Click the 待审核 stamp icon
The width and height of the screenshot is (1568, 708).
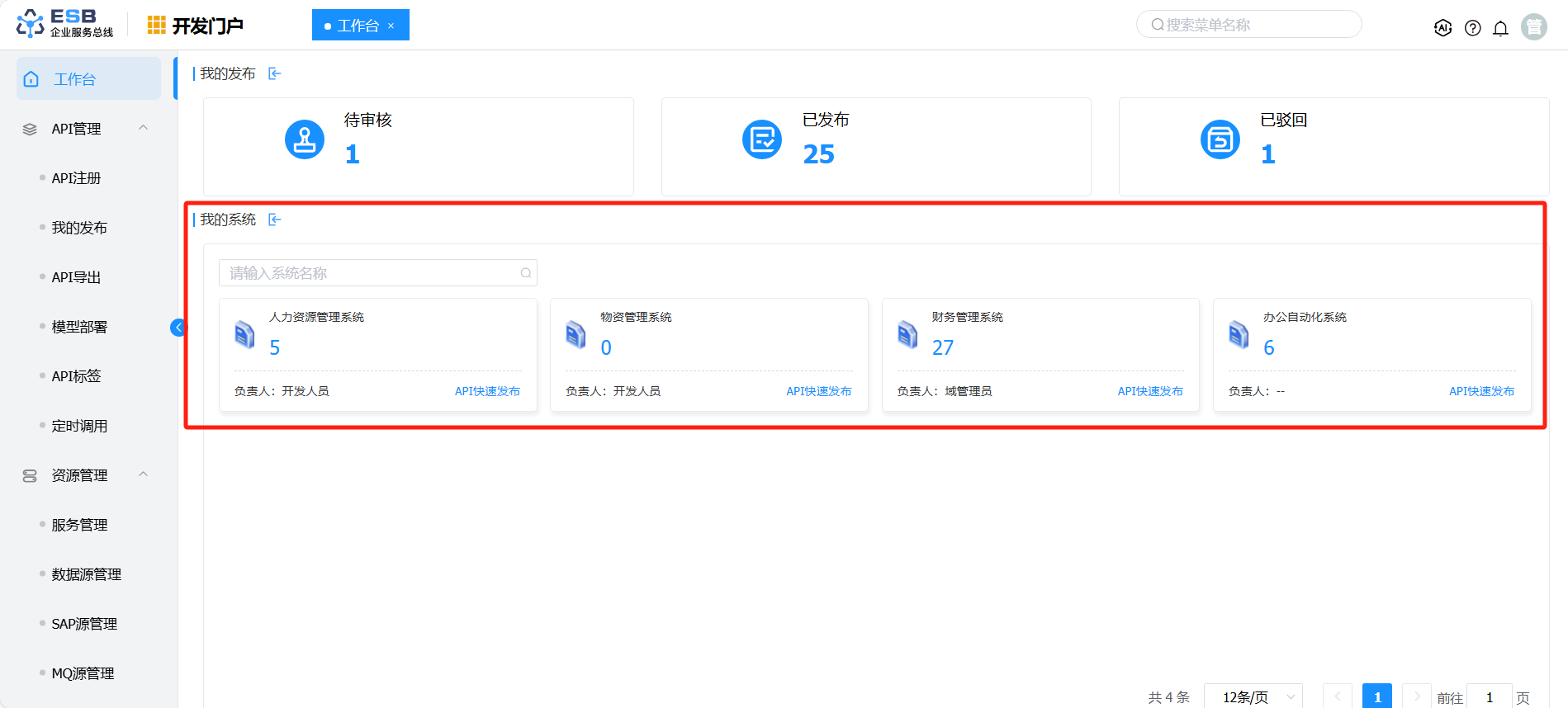click(305, 139)
